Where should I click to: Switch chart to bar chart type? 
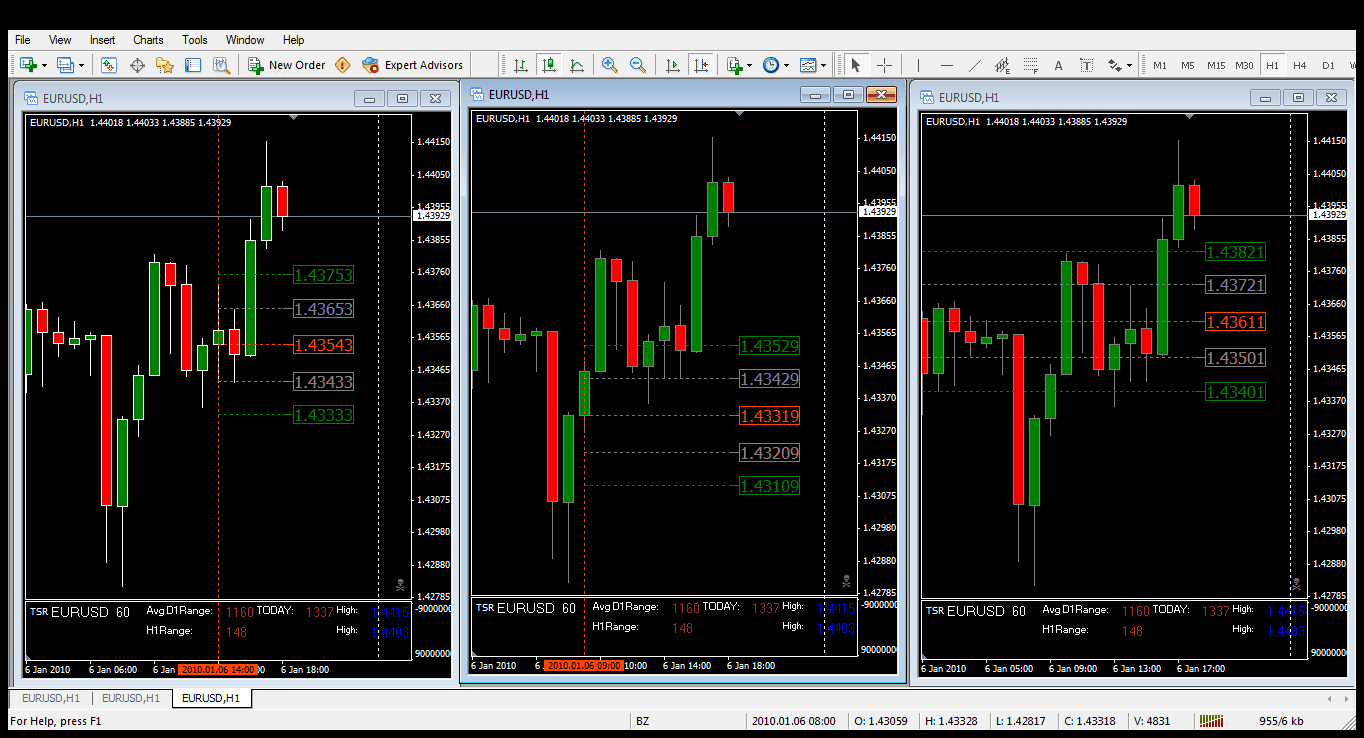pos(520,65)
